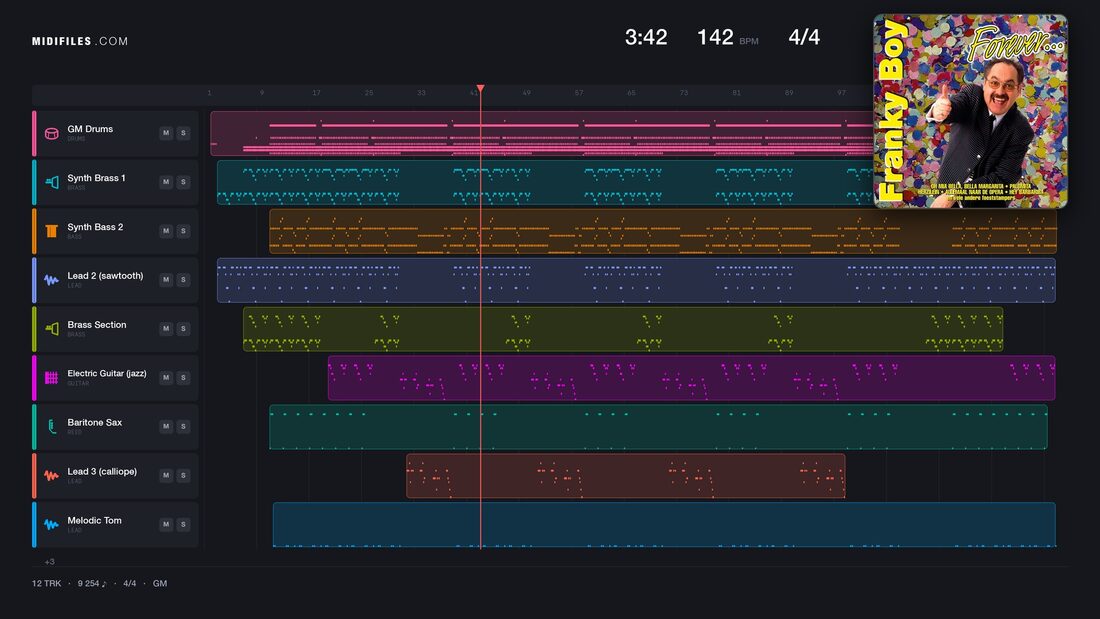The image size is (1100, 619).
Task: Click the Lead 3 (calliope) waveform icon
Action: point(51,475)
